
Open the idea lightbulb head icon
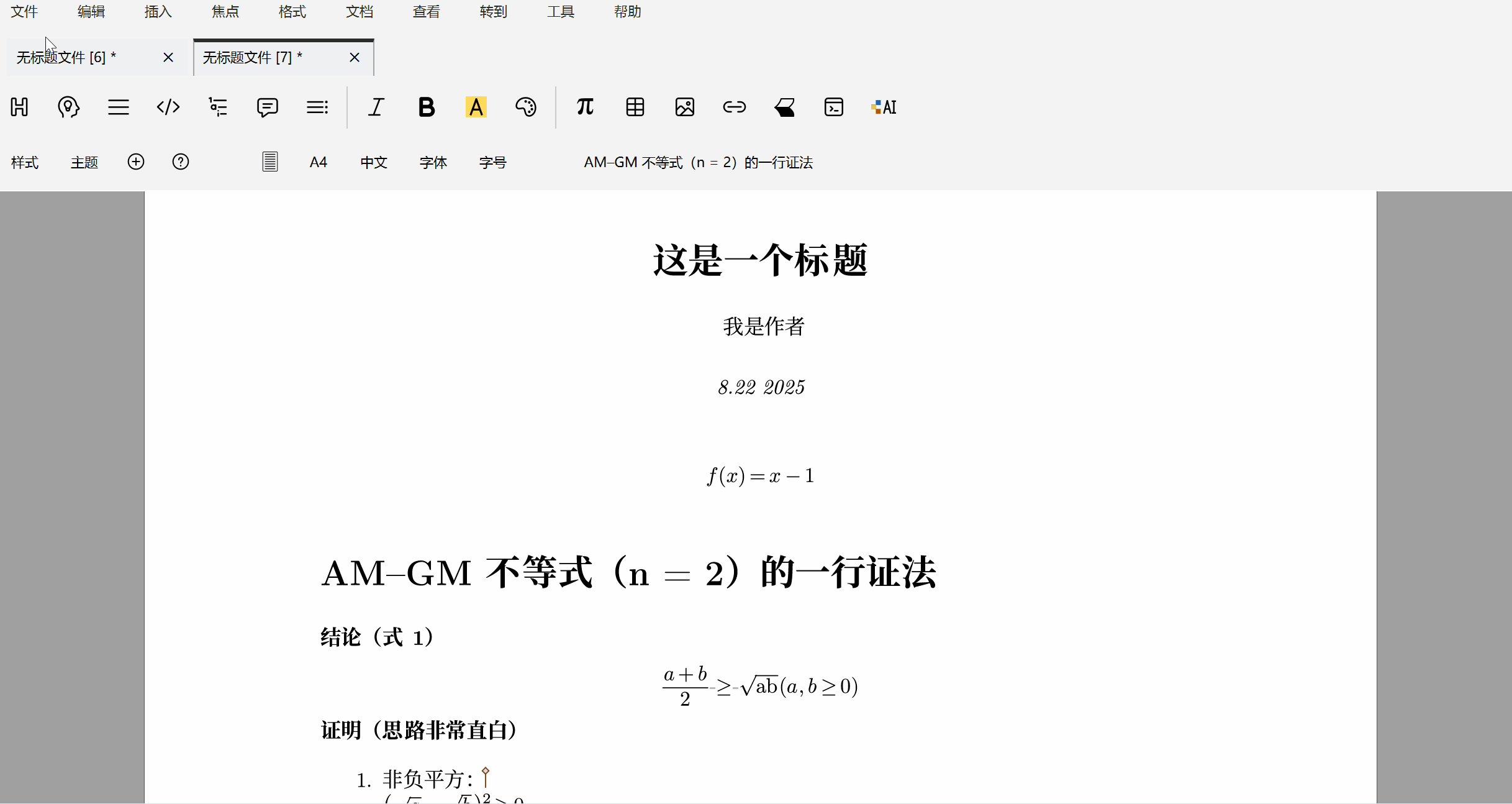tap(68, 107)
